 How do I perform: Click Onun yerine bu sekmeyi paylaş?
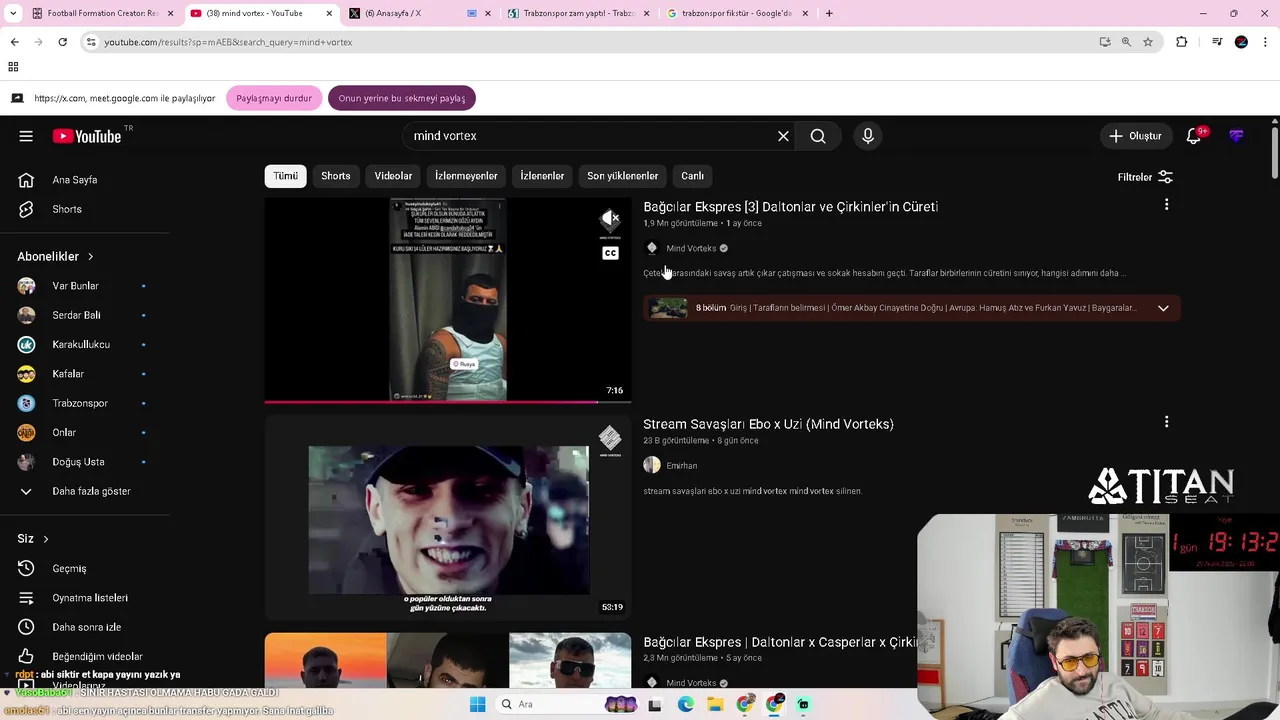pyautogui.click(x=401, y=98)
